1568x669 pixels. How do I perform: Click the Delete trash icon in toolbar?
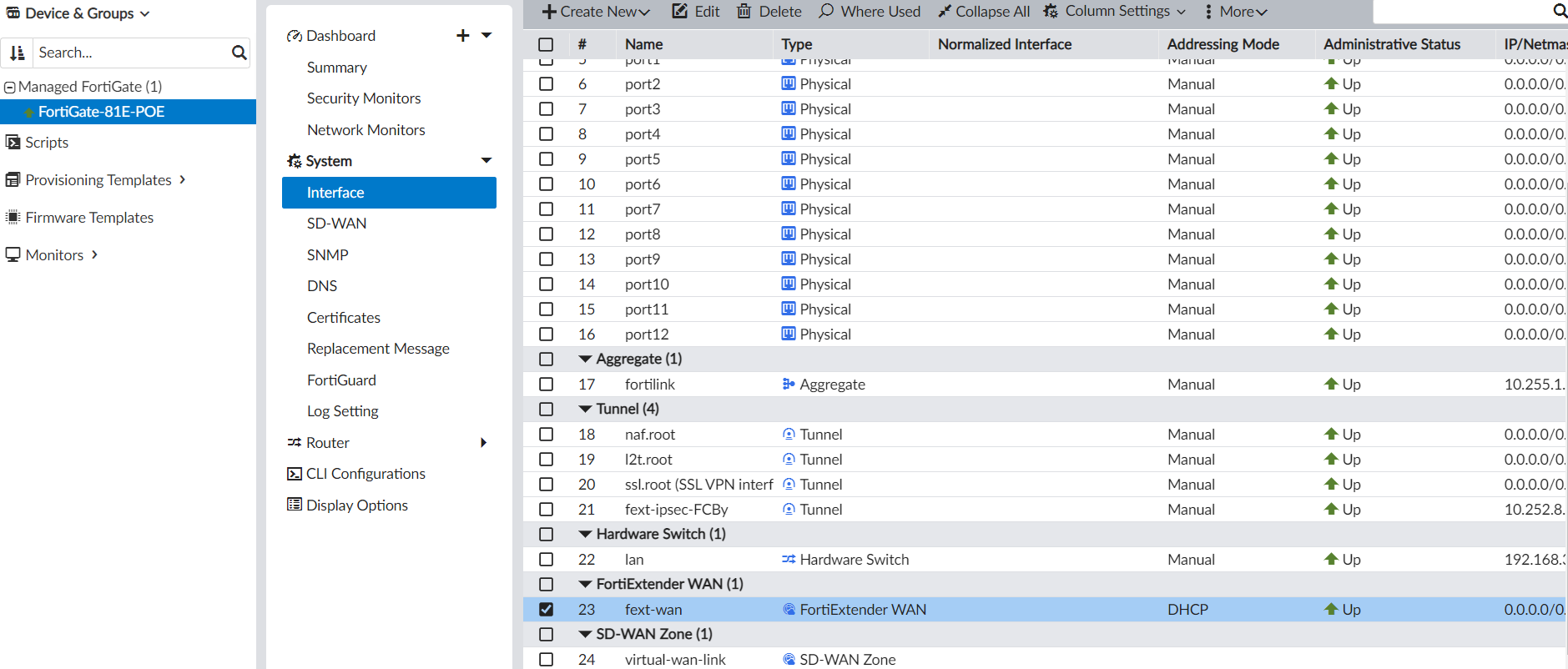pyautogui.click(x=744, y=12)
